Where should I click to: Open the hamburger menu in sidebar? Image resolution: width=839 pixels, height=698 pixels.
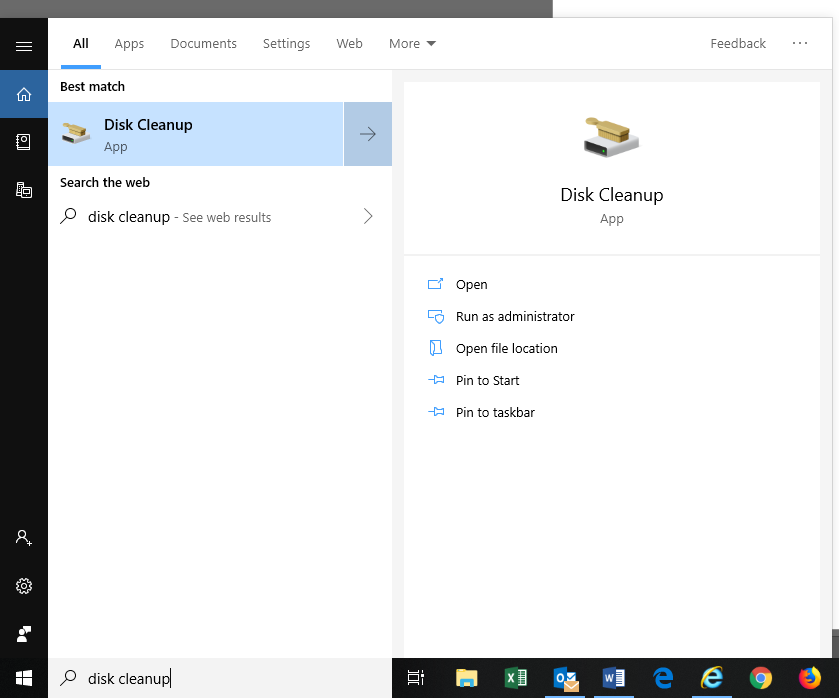point(24,46)
